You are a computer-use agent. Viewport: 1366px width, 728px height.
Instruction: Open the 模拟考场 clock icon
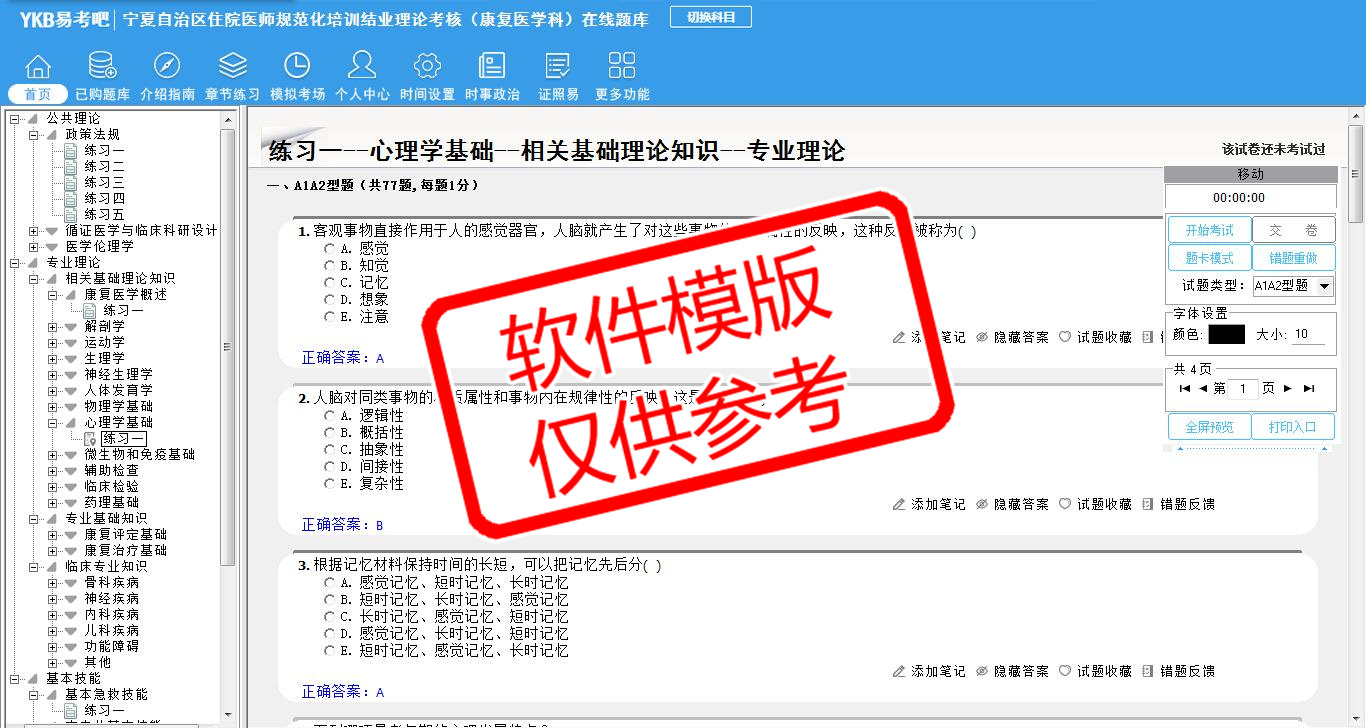point(297,67)
